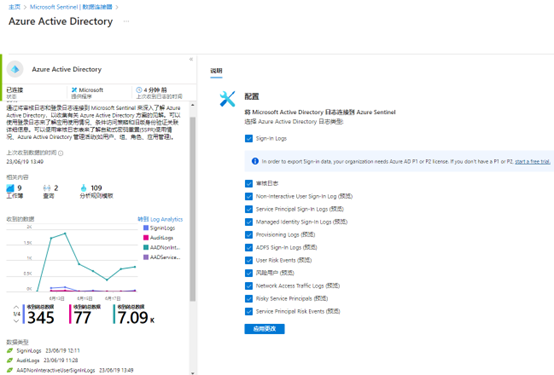Toggle the audit logs checkbox below the notice

pos(249,183)
